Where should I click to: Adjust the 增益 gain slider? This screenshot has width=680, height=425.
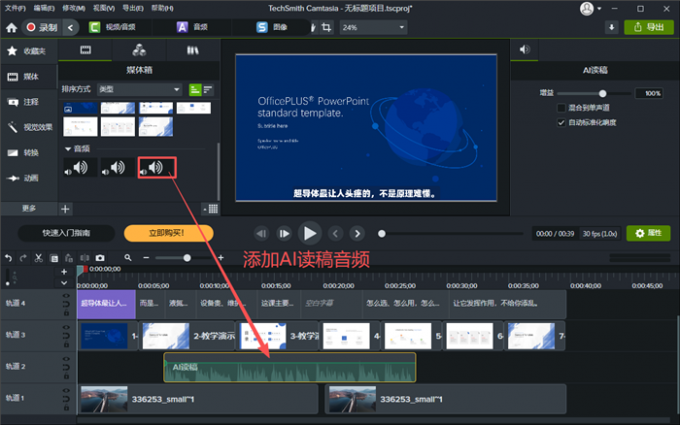[602, 93]
